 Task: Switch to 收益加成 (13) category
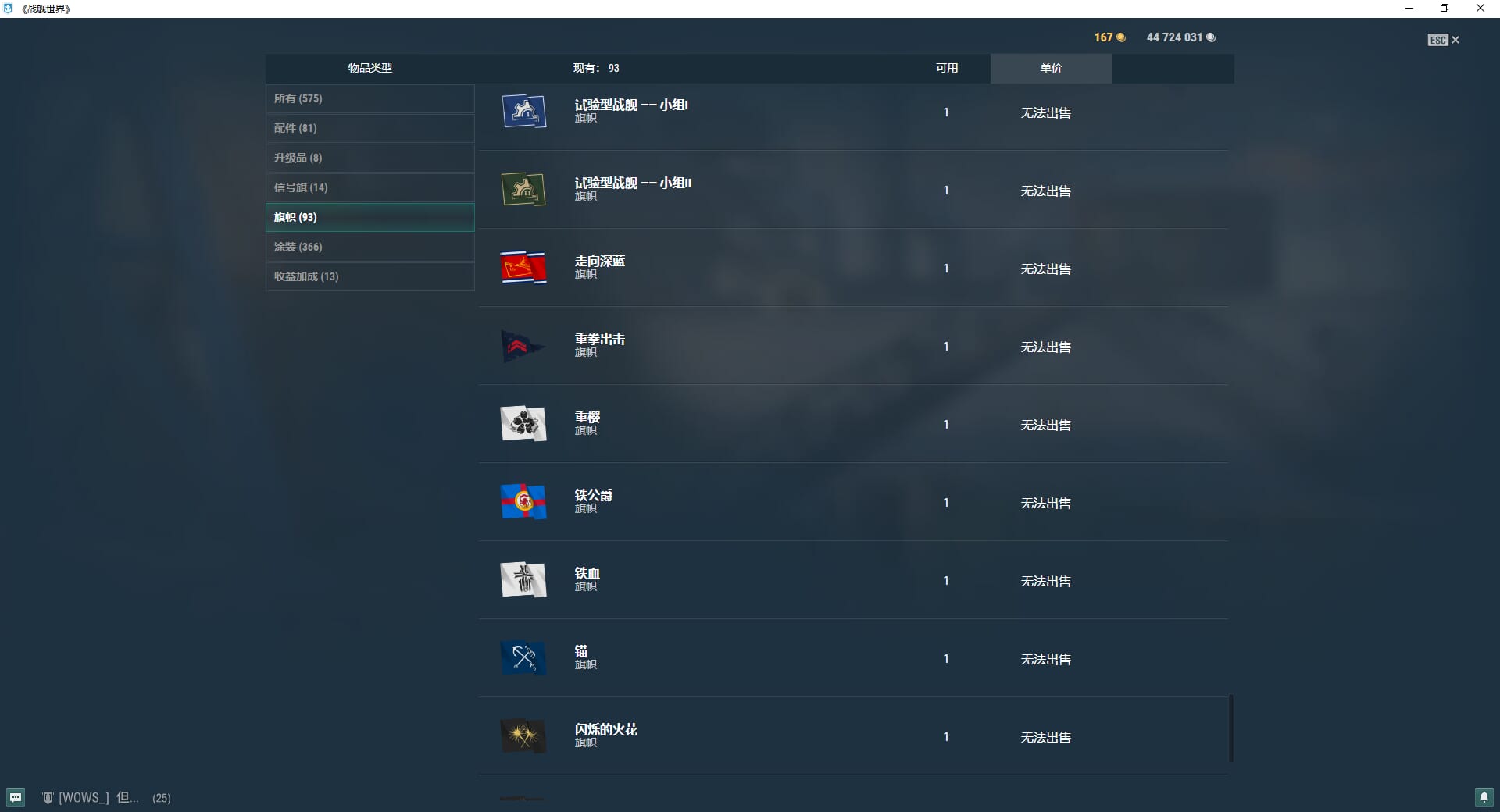point(370,276)
